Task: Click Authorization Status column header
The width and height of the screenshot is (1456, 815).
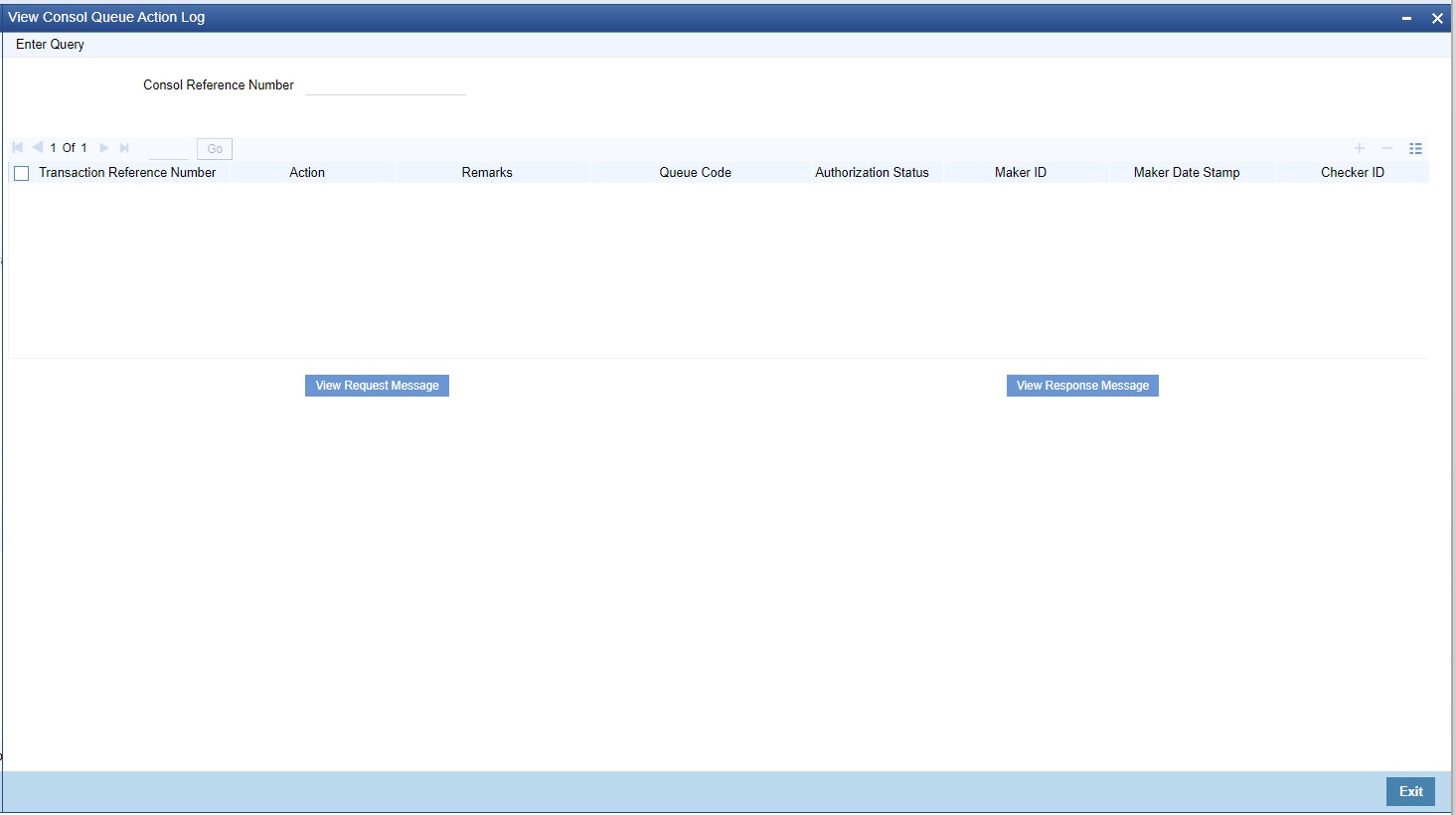Action: click(x=872, y=173)
